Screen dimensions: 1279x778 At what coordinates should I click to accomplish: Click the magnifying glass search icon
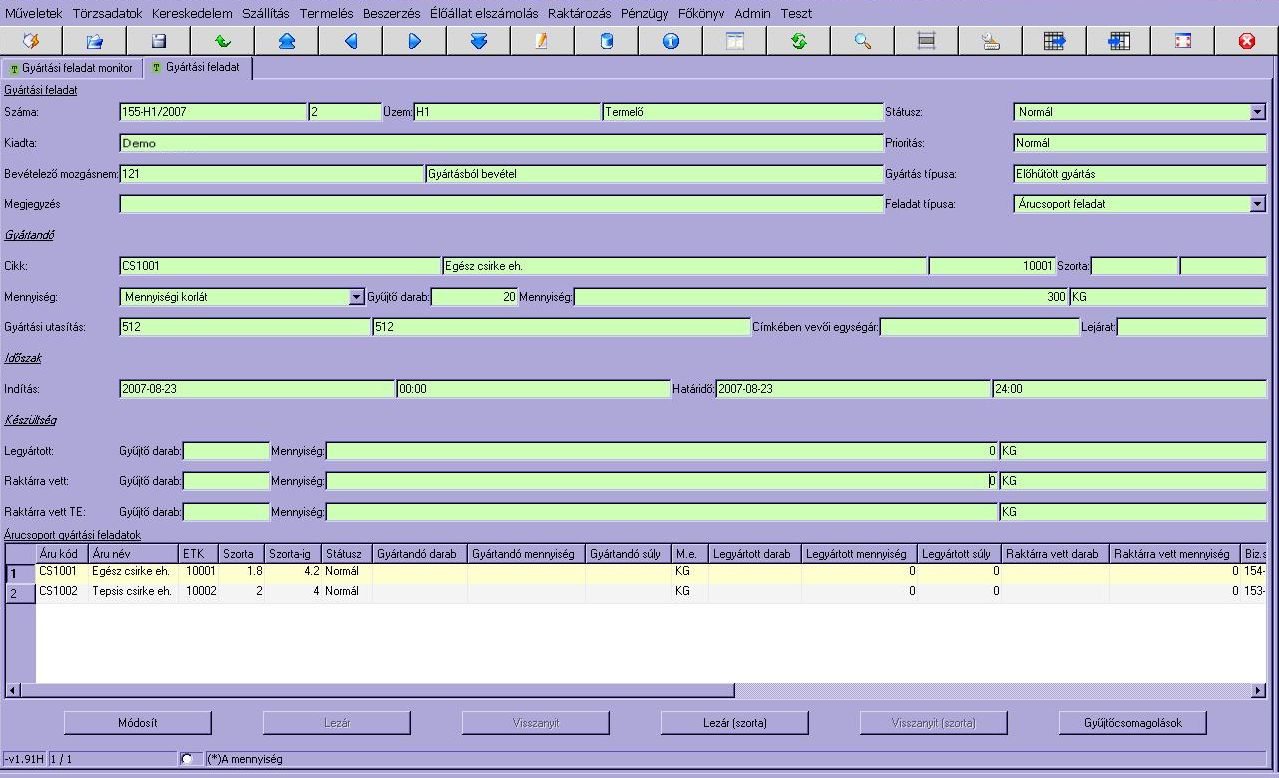(x=862, y=41)
